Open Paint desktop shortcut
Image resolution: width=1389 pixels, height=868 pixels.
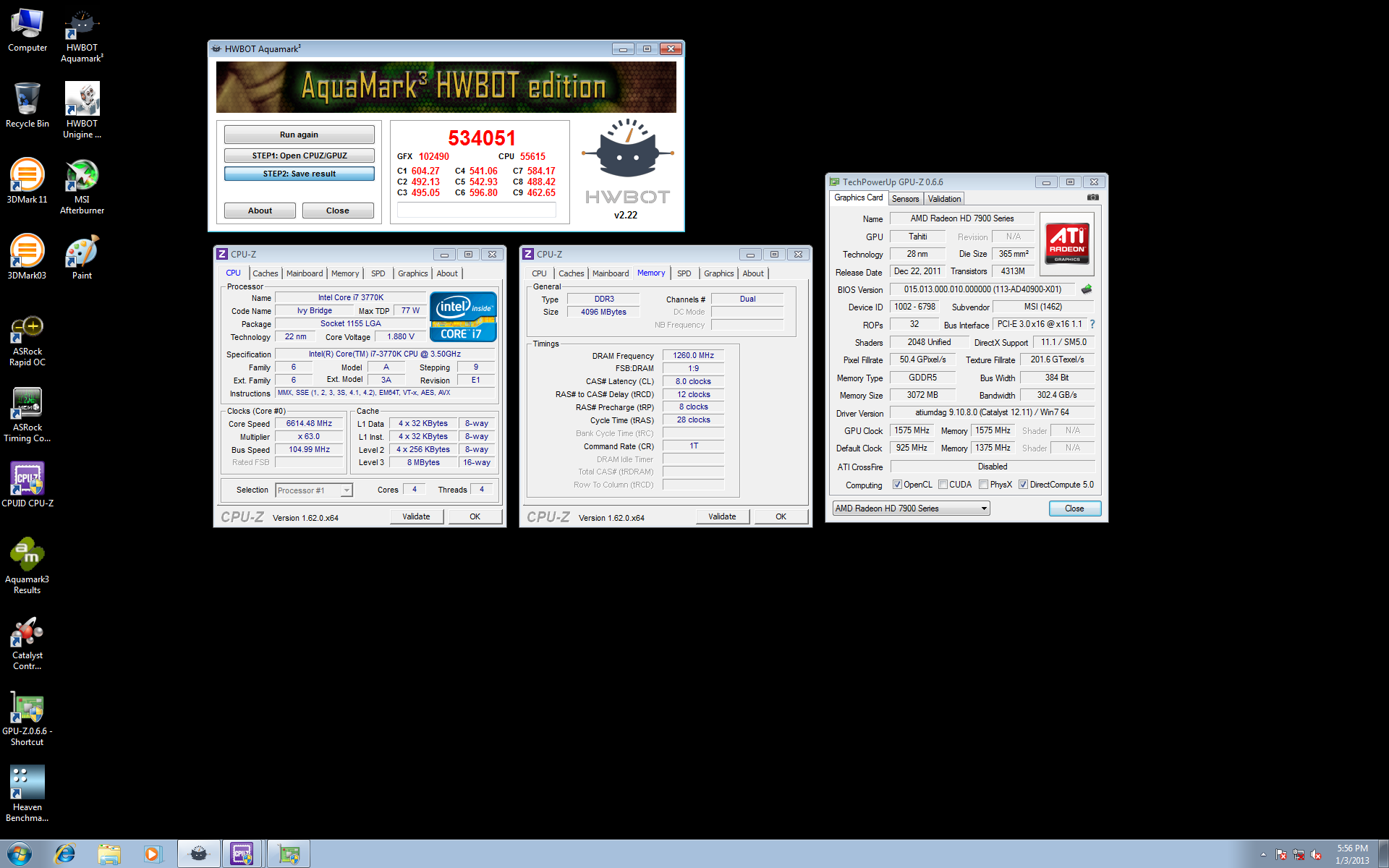pyautogui.click(x=82, y=258)
